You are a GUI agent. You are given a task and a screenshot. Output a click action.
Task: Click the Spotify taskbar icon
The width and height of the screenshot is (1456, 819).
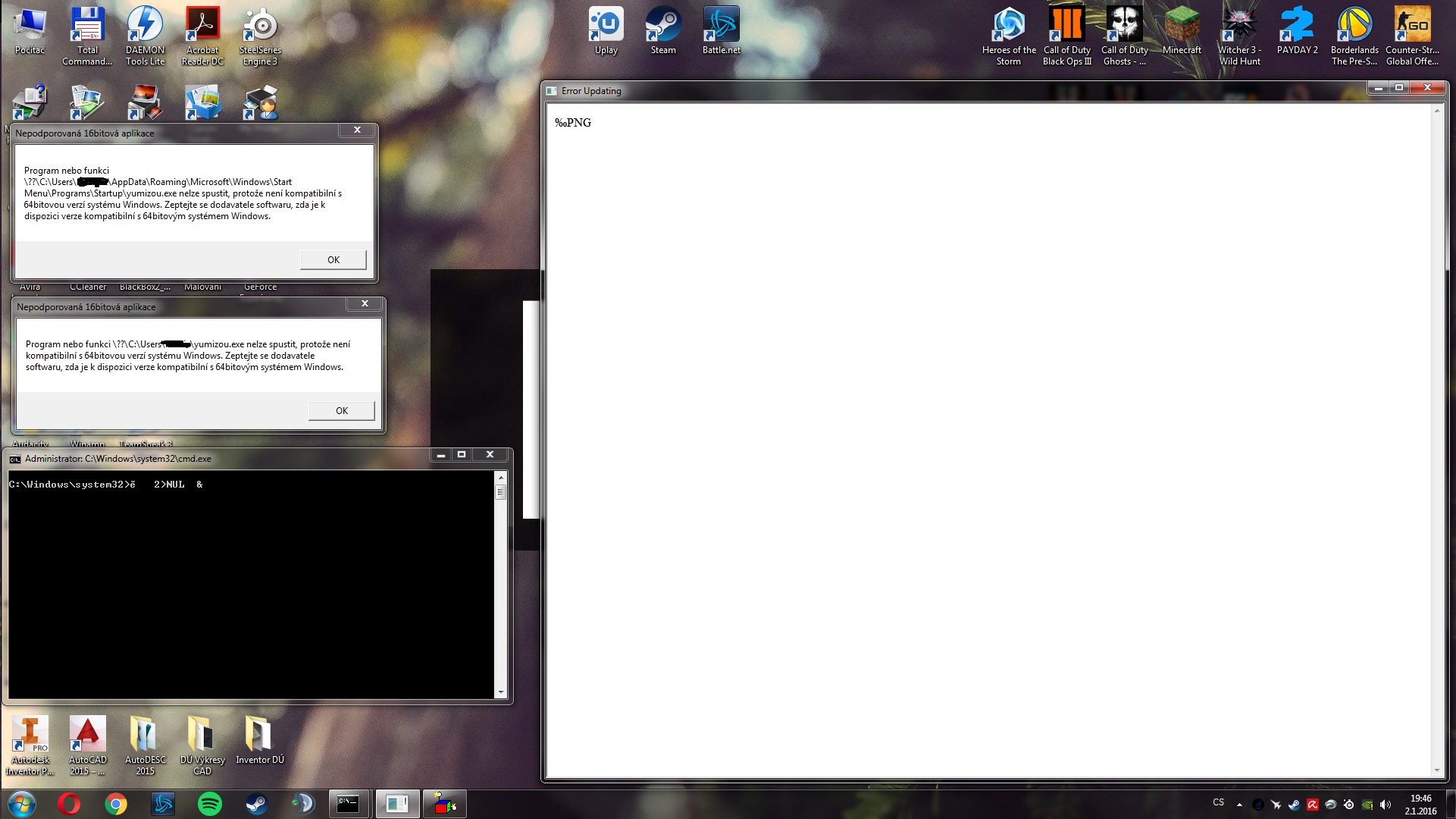210,804
